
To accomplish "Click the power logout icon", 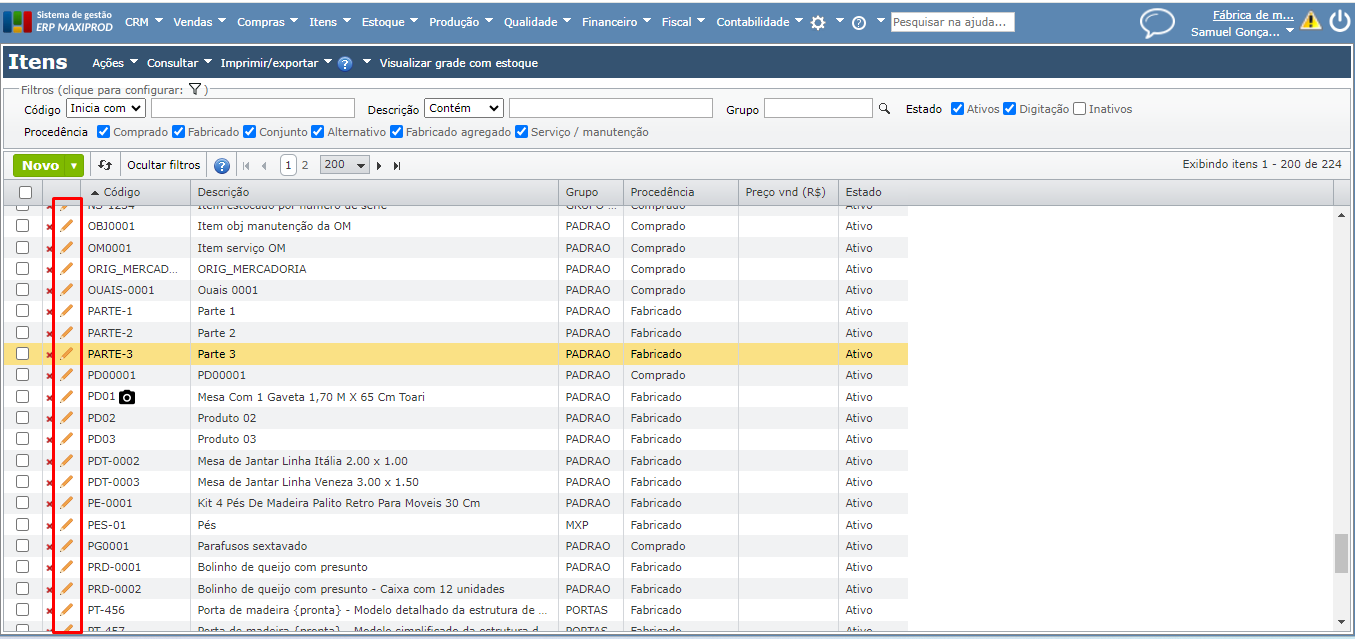I will click(x=1339, y=21).
